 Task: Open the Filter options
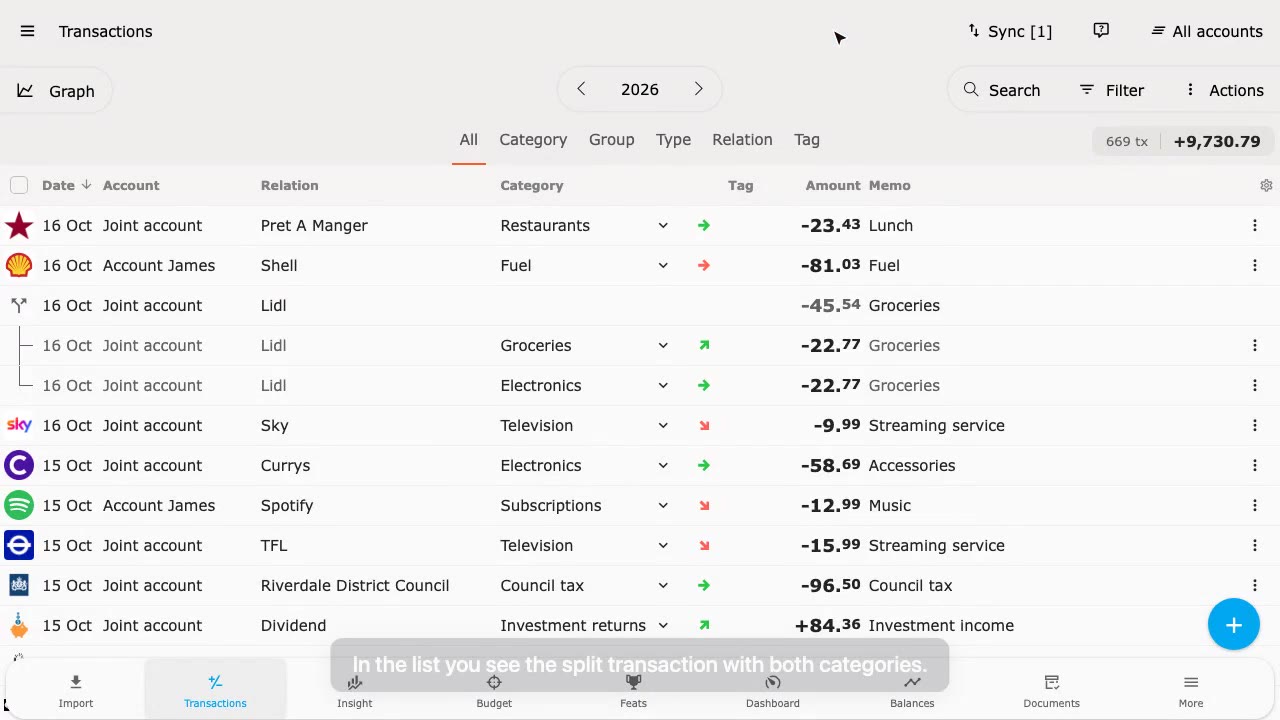tap(1112, 90)
